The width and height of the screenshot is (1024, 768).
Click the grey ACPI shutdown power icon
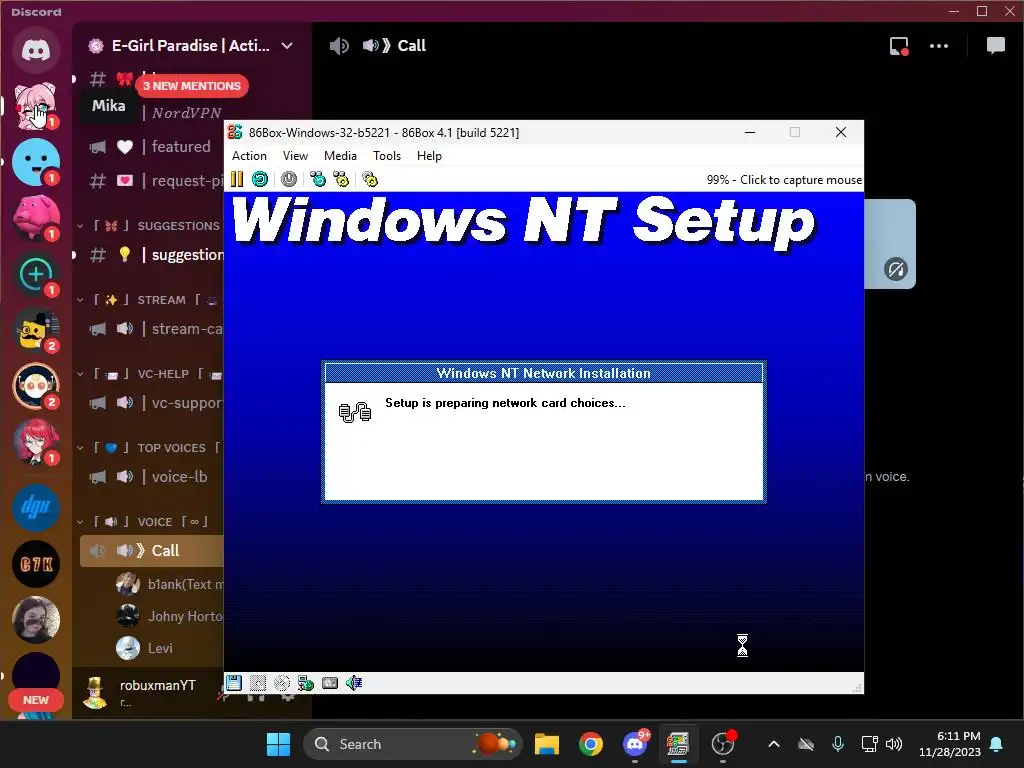(289, 179)
